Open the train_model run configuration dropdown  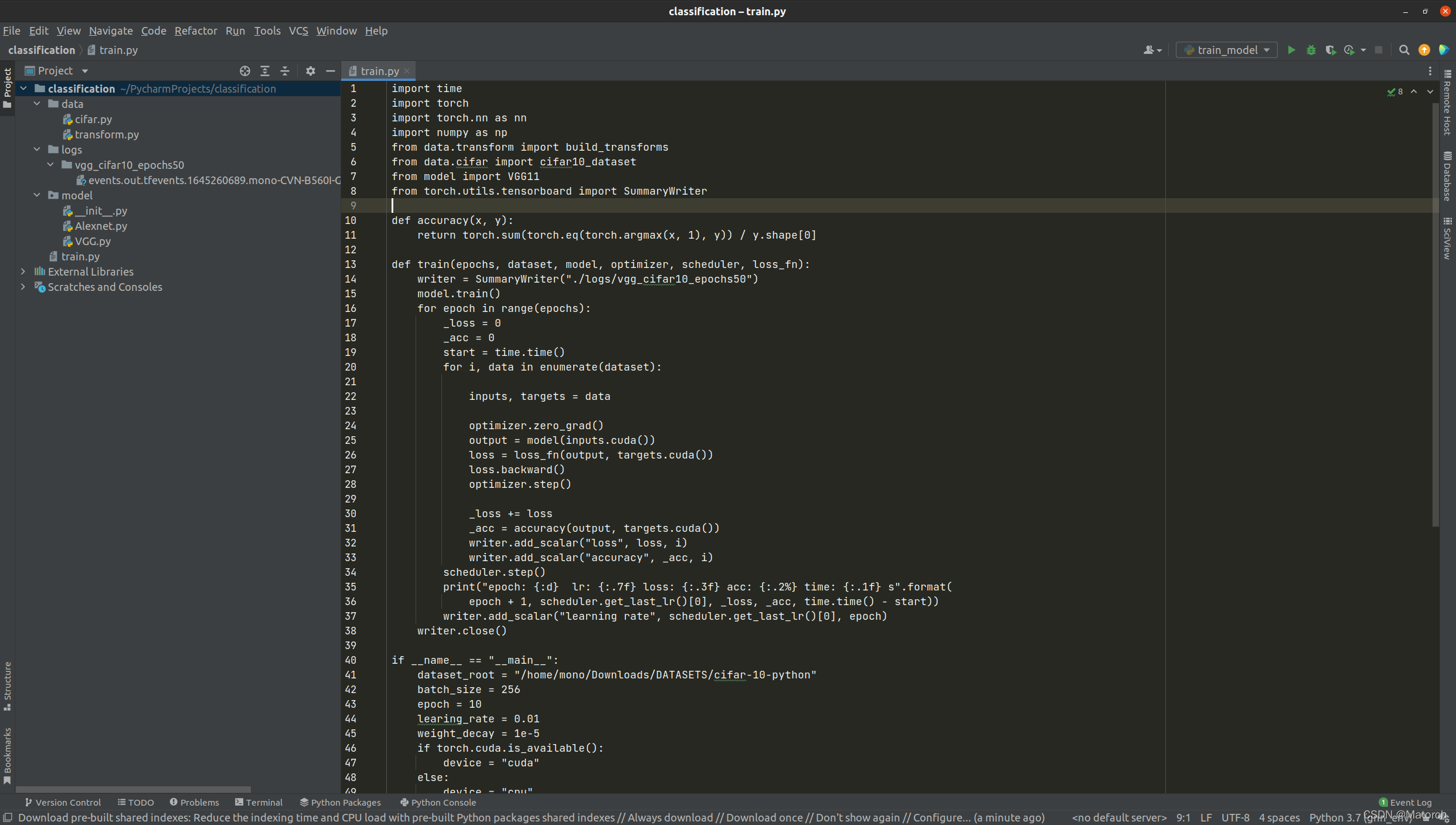pos(1227,50)
